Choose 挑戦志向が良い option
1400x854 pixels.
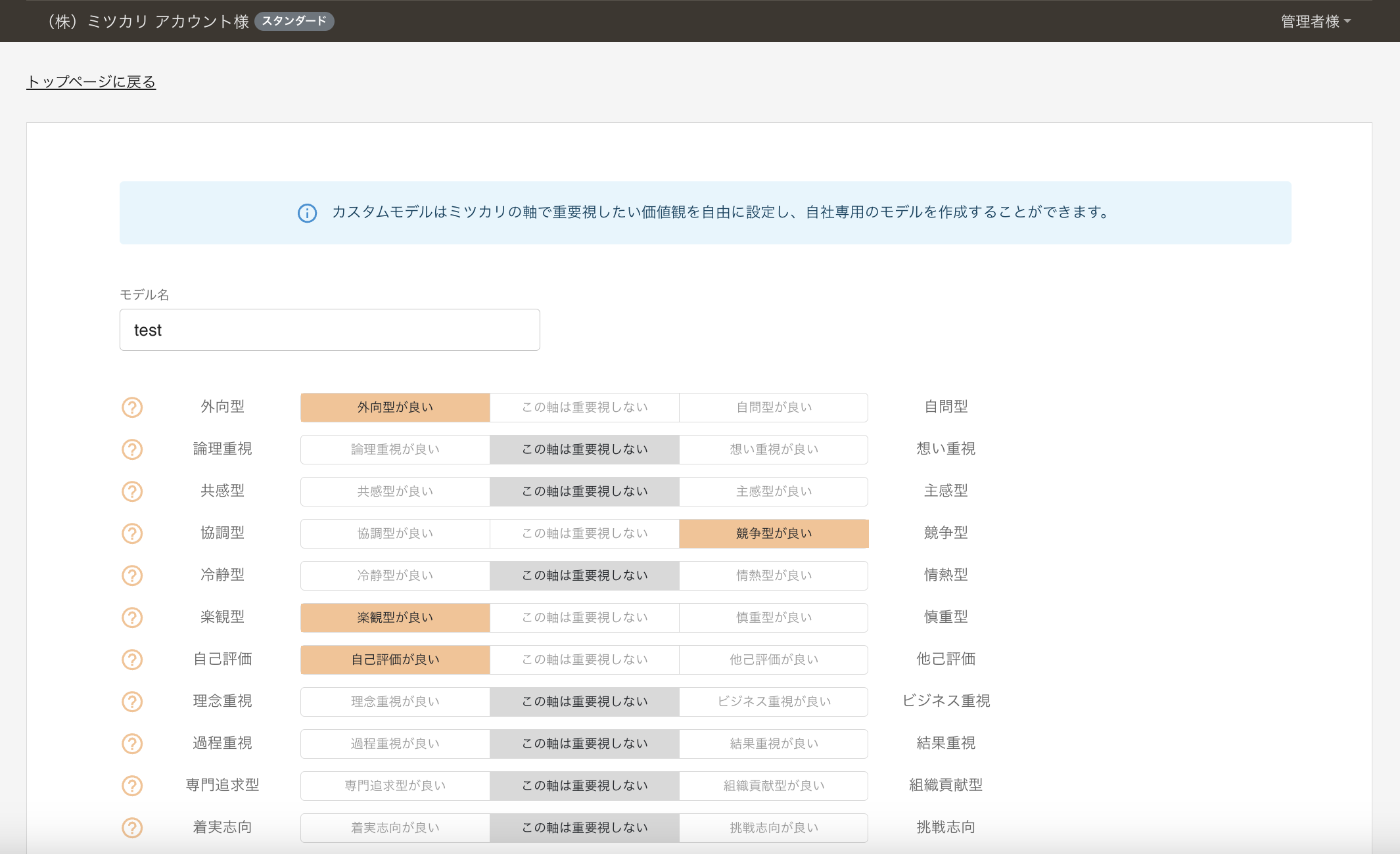(x=774, y=828)
